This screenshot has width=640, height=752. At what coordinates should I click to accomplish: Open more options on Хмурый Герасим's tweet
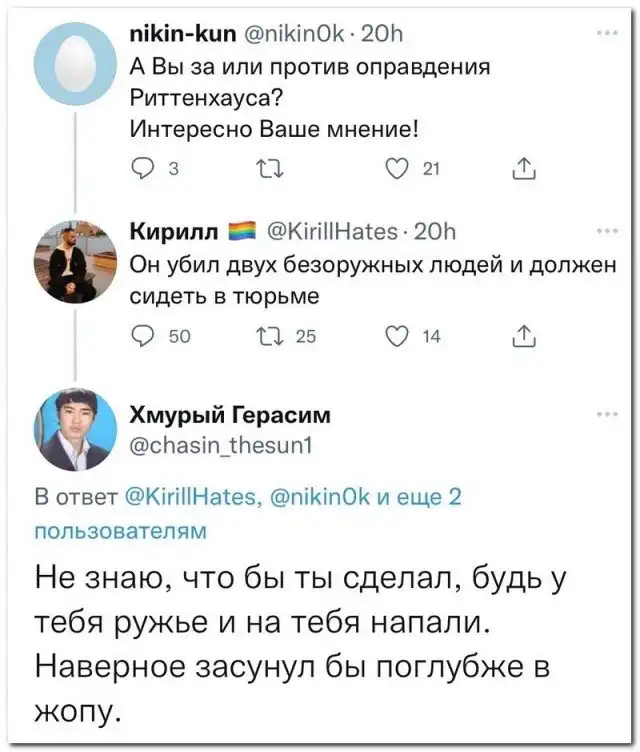tap(607, 411)
